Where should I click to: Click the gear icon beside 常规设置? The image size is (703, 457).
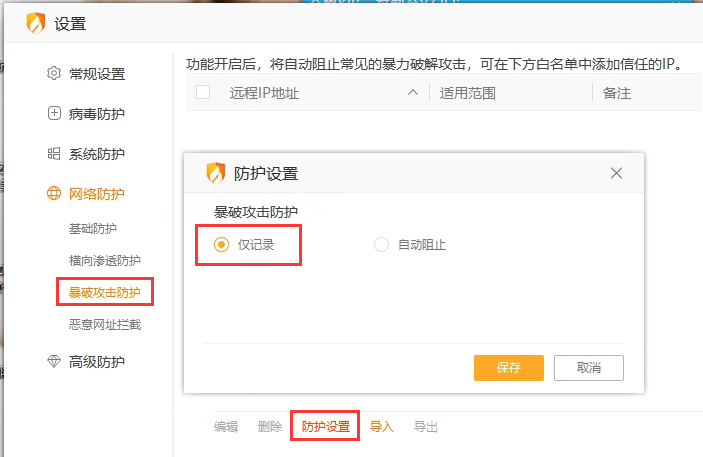(54, 73)
